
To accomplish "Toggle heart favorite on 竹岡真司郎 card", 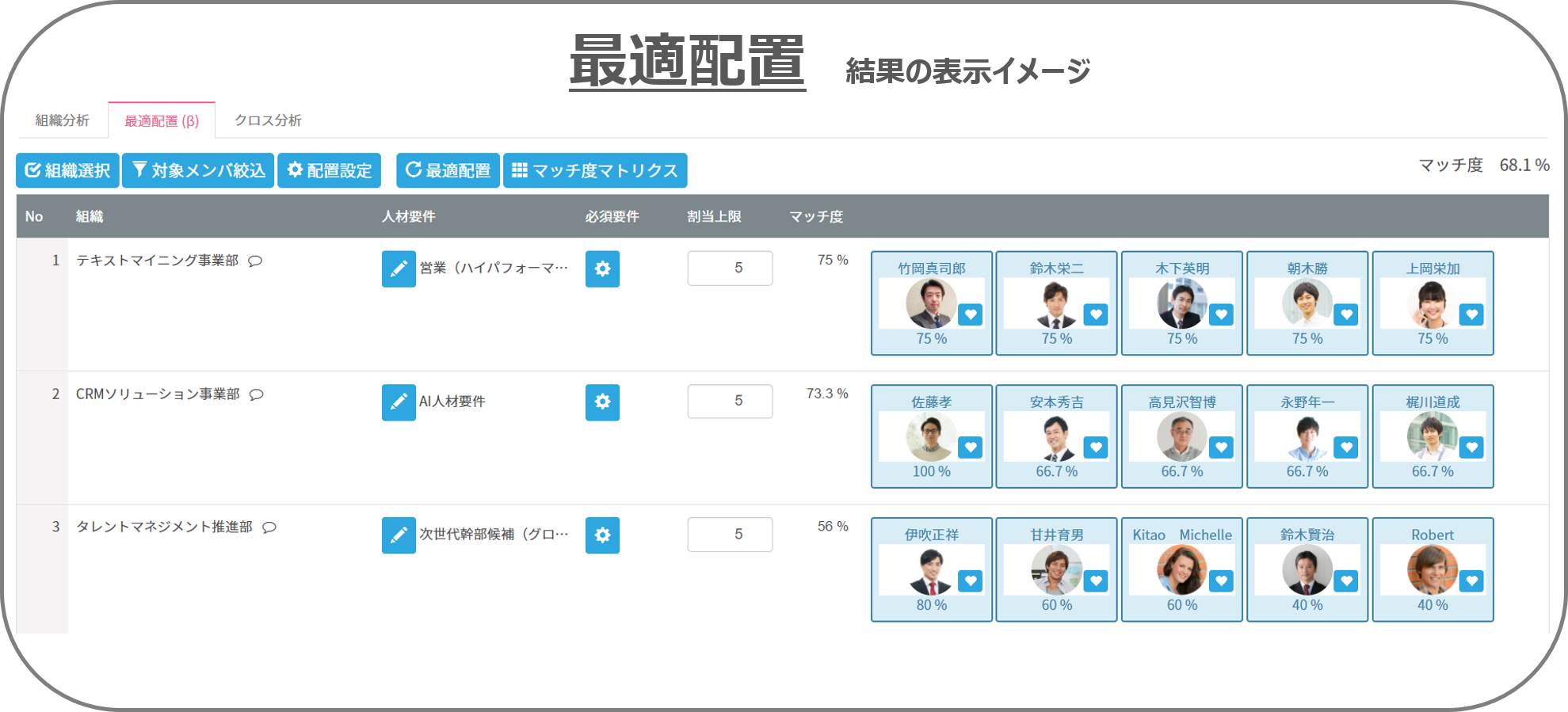I will (970, 315).
